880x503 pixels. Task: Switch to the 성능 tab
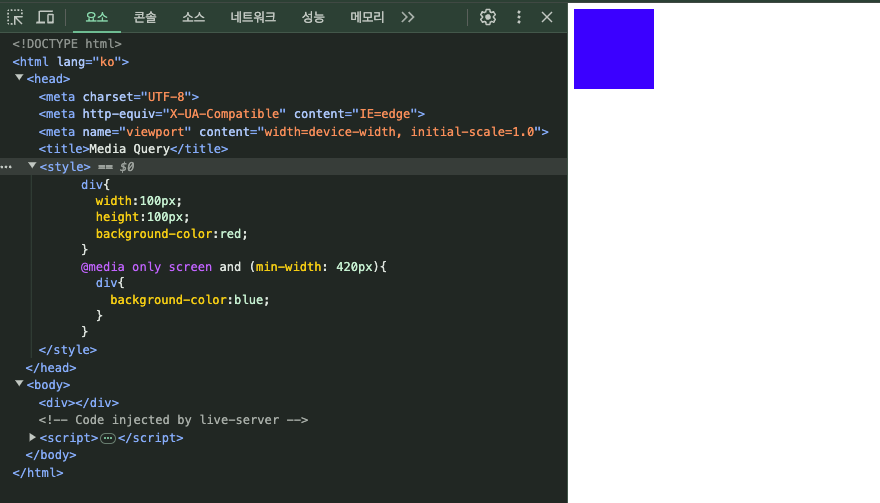tap(313, 17)
